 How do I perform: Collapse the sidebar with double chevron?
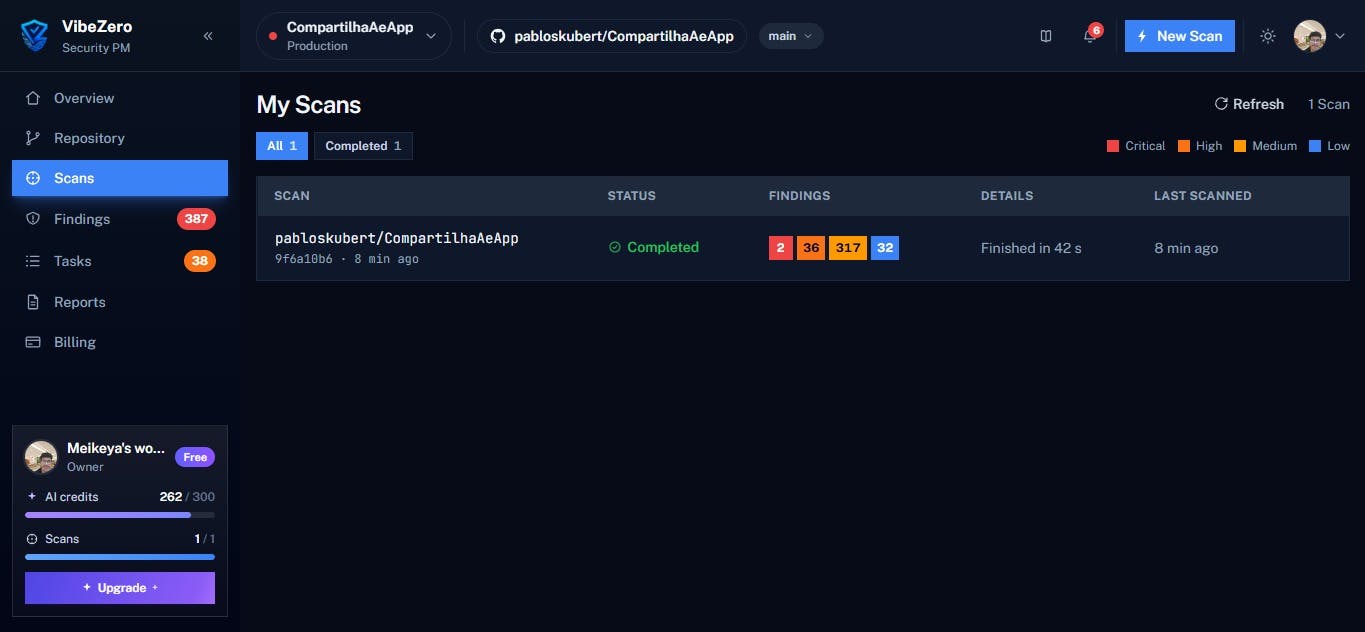point(208,36)
